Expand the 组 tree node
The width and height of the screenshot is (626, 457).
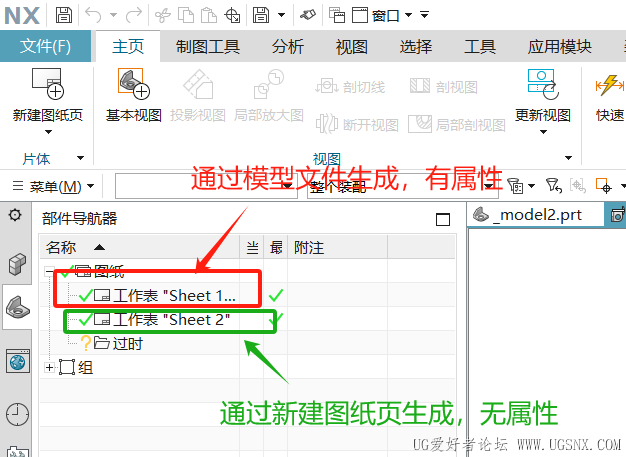coord(49,367)
